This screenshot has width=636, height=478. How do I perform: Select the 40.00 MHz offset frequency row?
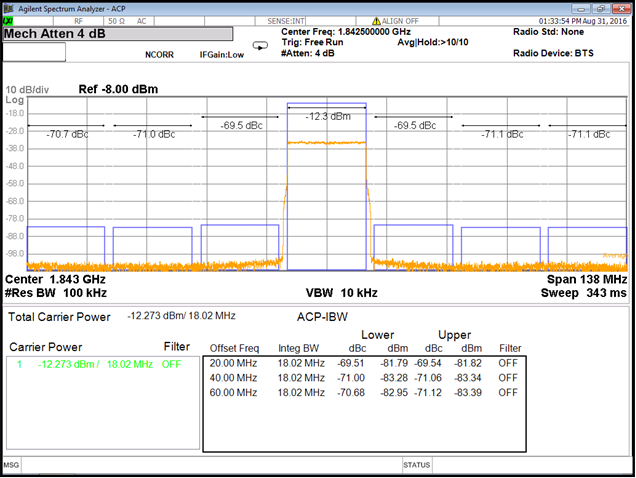tap(235, 378)
